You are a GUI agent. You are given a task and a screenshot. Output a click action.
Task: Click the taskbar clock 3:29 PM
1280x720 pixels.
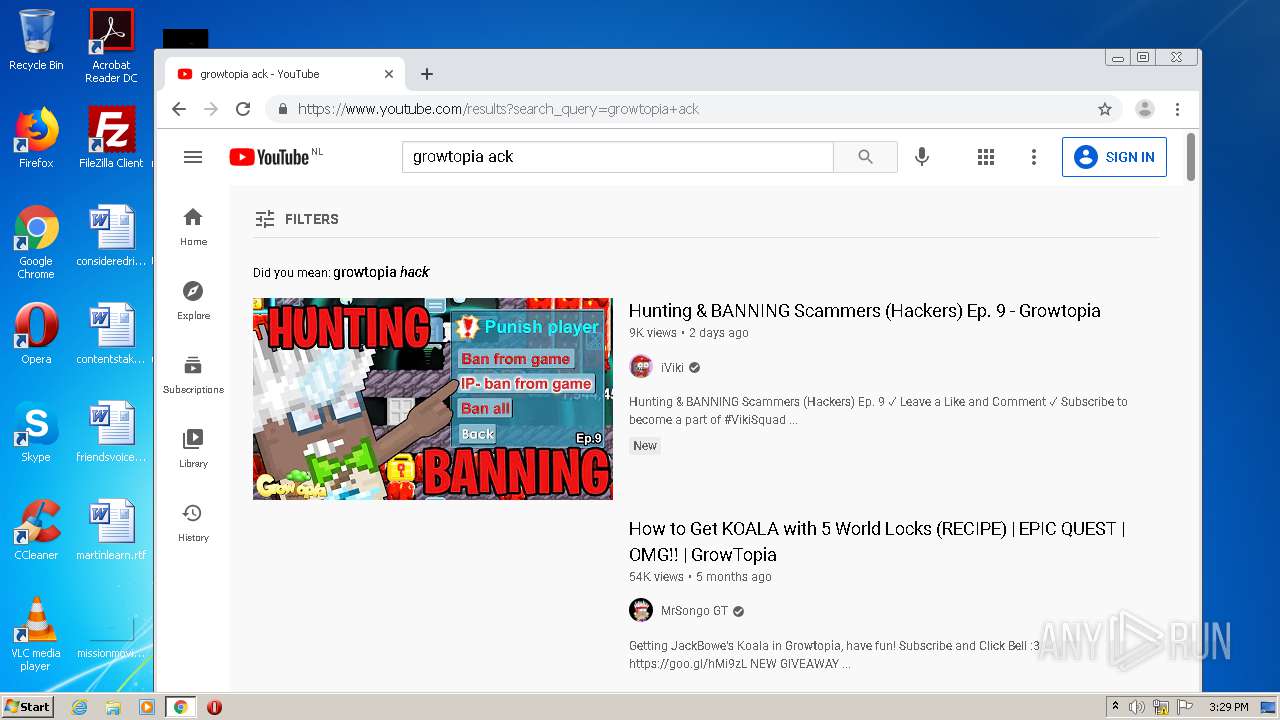(x=1228, y=707)
